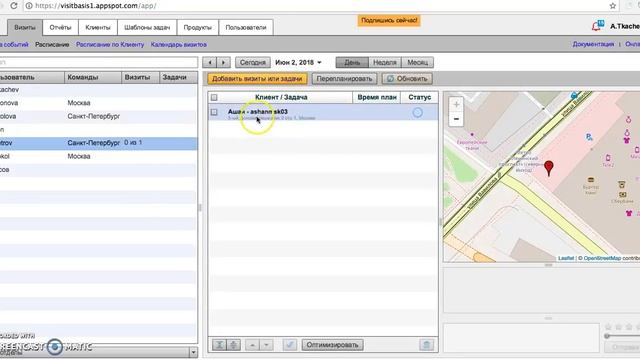
Task: Open the Отчёты tab
Action: [x=60, y=27]
